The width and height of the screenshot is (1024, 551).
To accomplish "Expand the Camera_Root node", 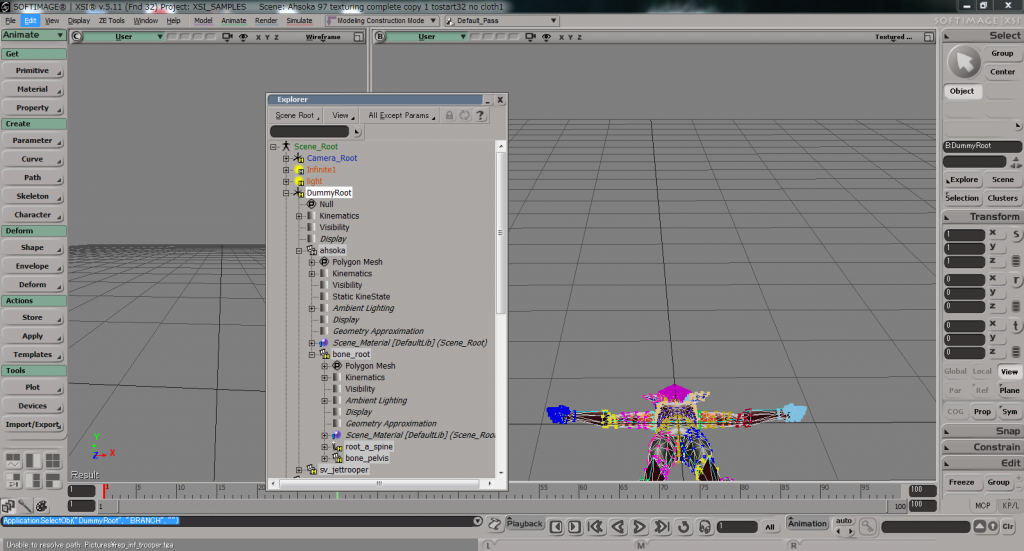I will (x=286, y=159).
